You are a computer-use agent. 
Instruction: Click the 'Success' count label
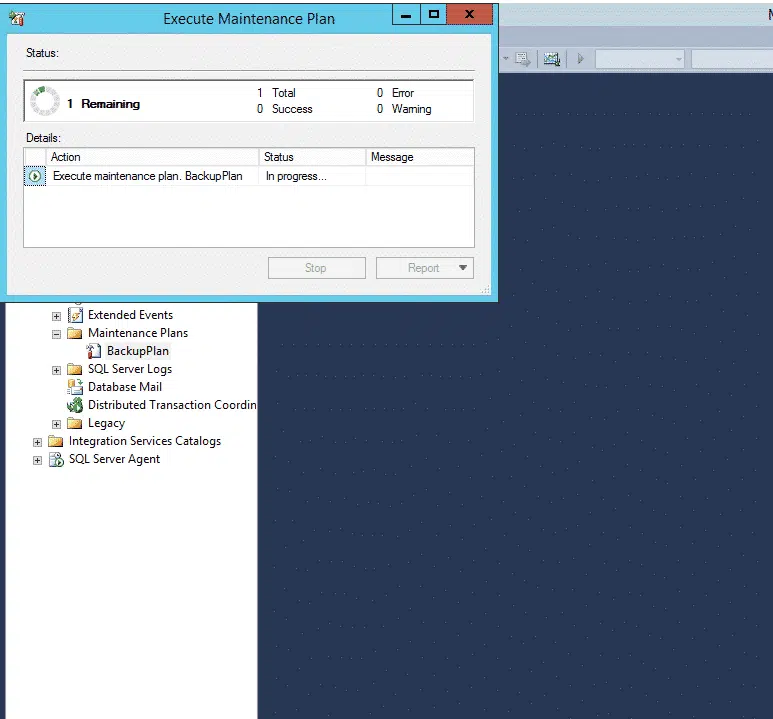pos(292,109)
